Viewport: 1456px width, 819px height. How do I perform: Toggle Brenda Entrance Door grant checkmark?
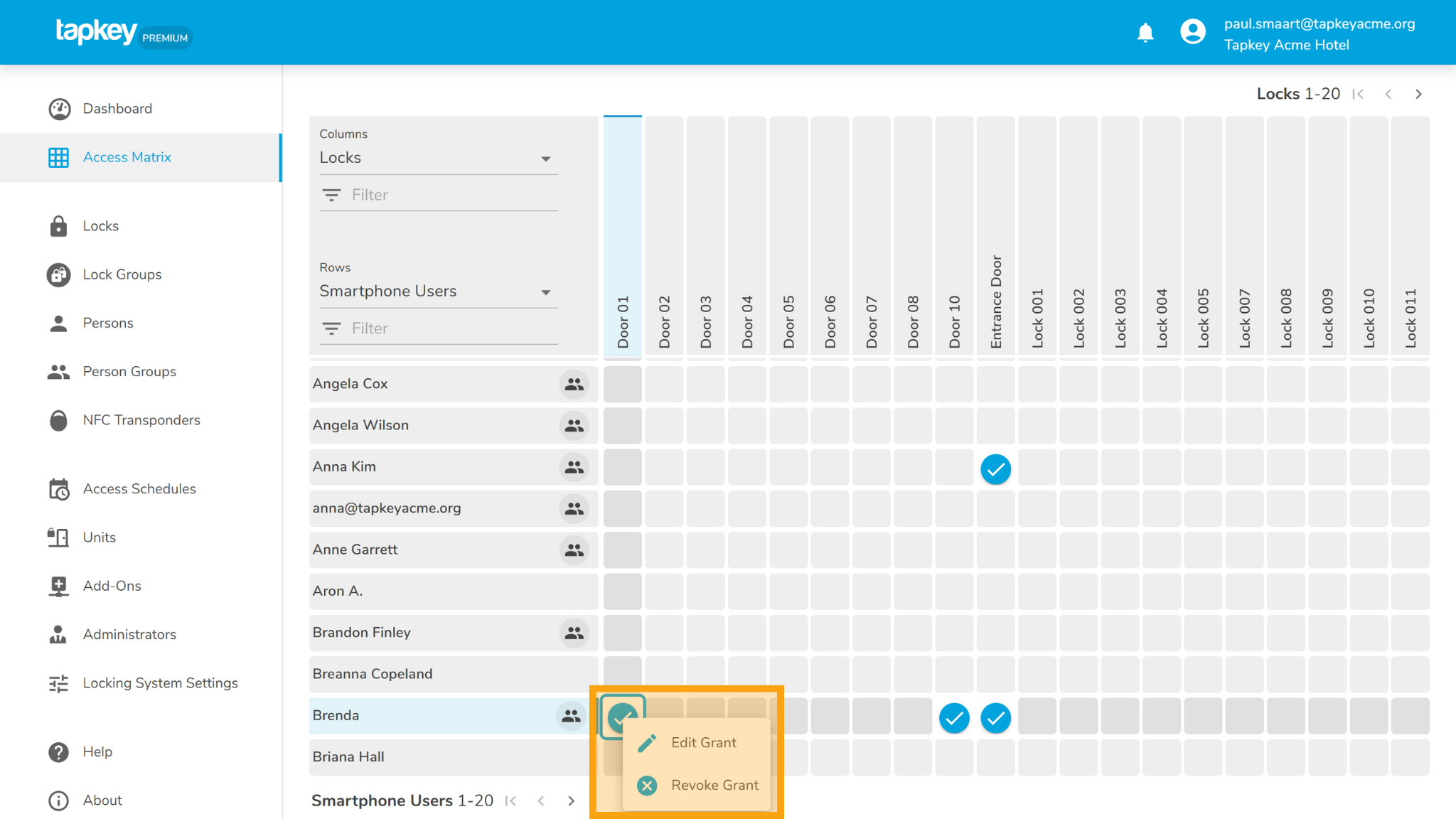click(995, 718)
